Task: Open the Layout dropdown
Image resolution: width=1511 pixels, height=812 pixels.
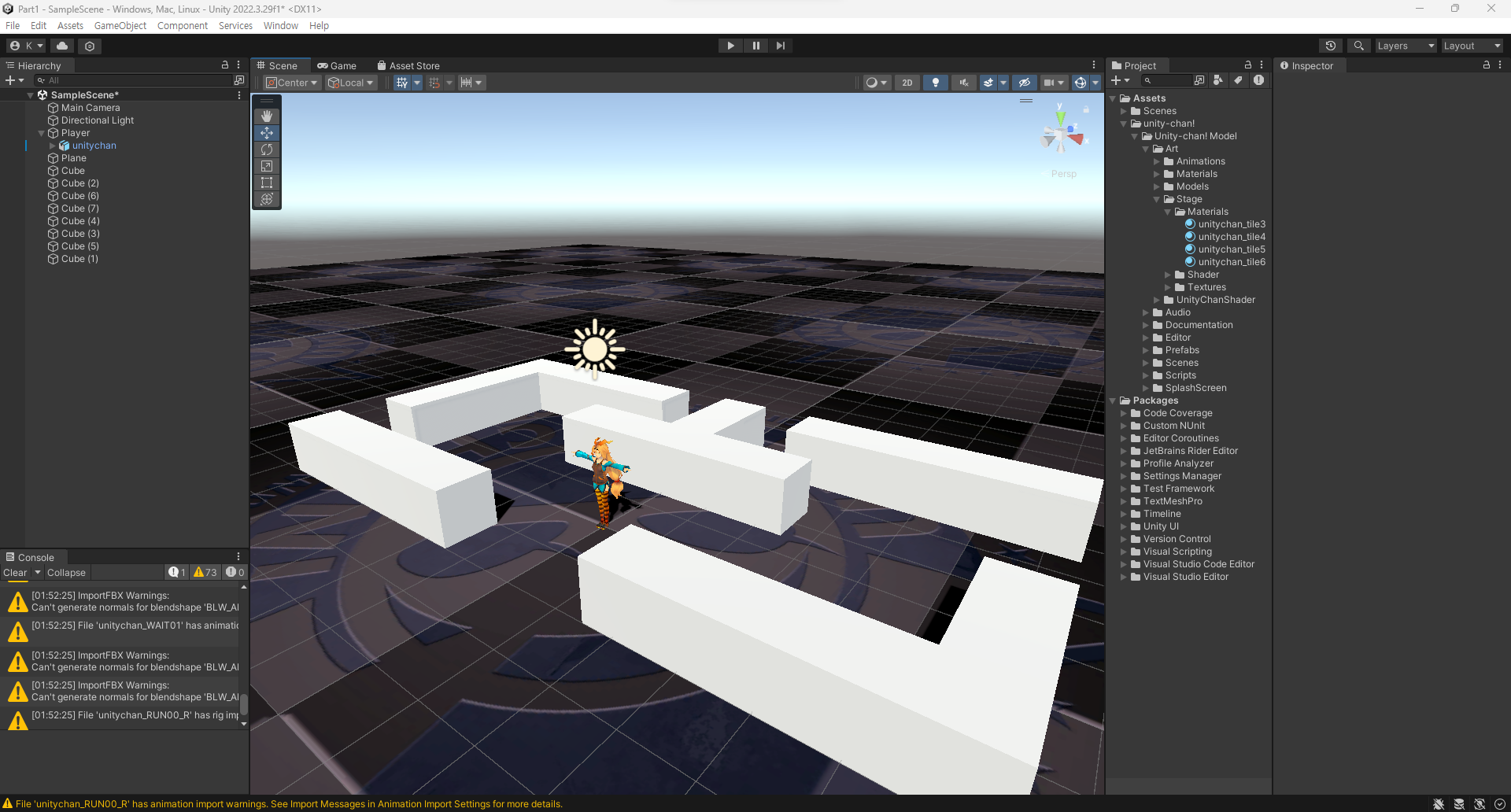Action: [1472, 46]
